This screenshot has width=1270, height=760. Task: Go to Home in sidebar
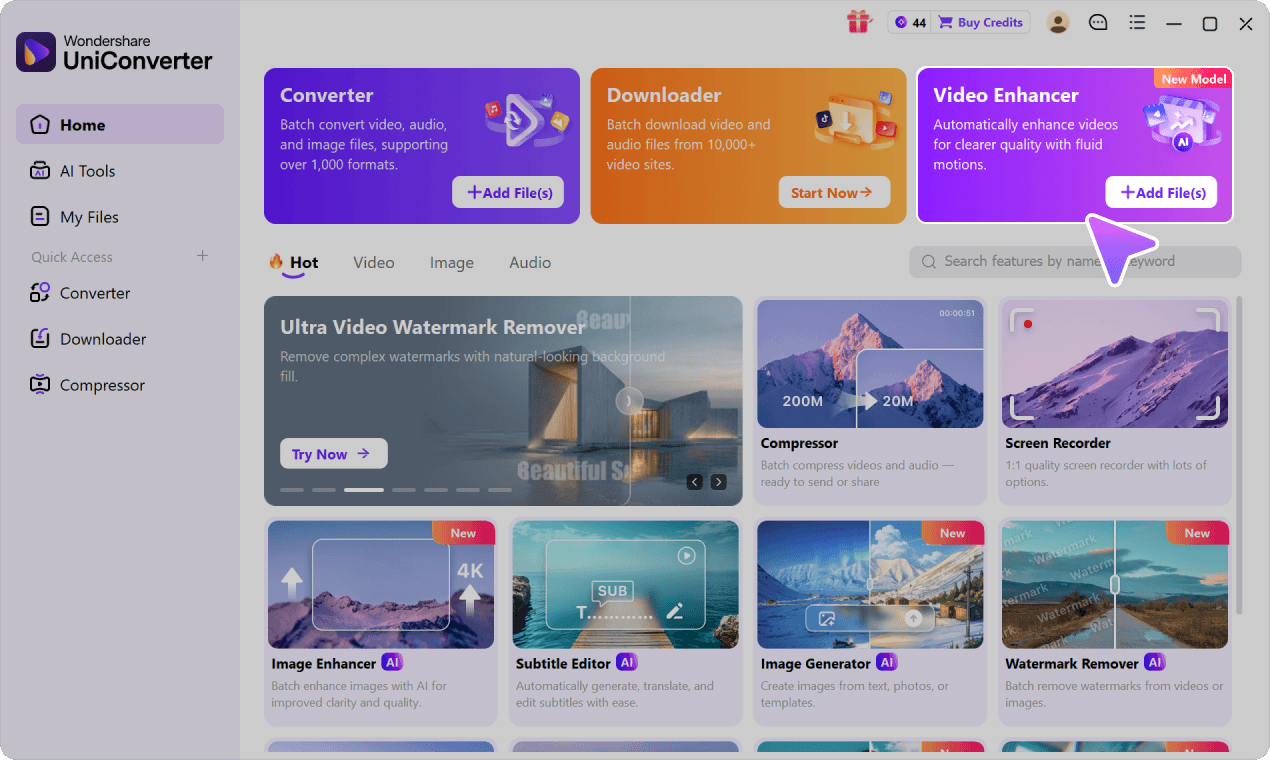tap(120, 125)
